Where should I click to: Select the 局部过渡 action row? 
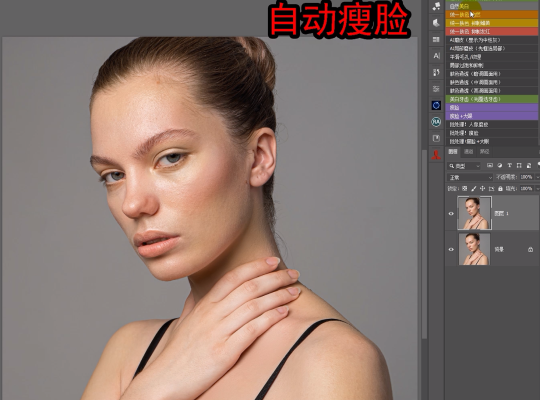coord(491,65)
